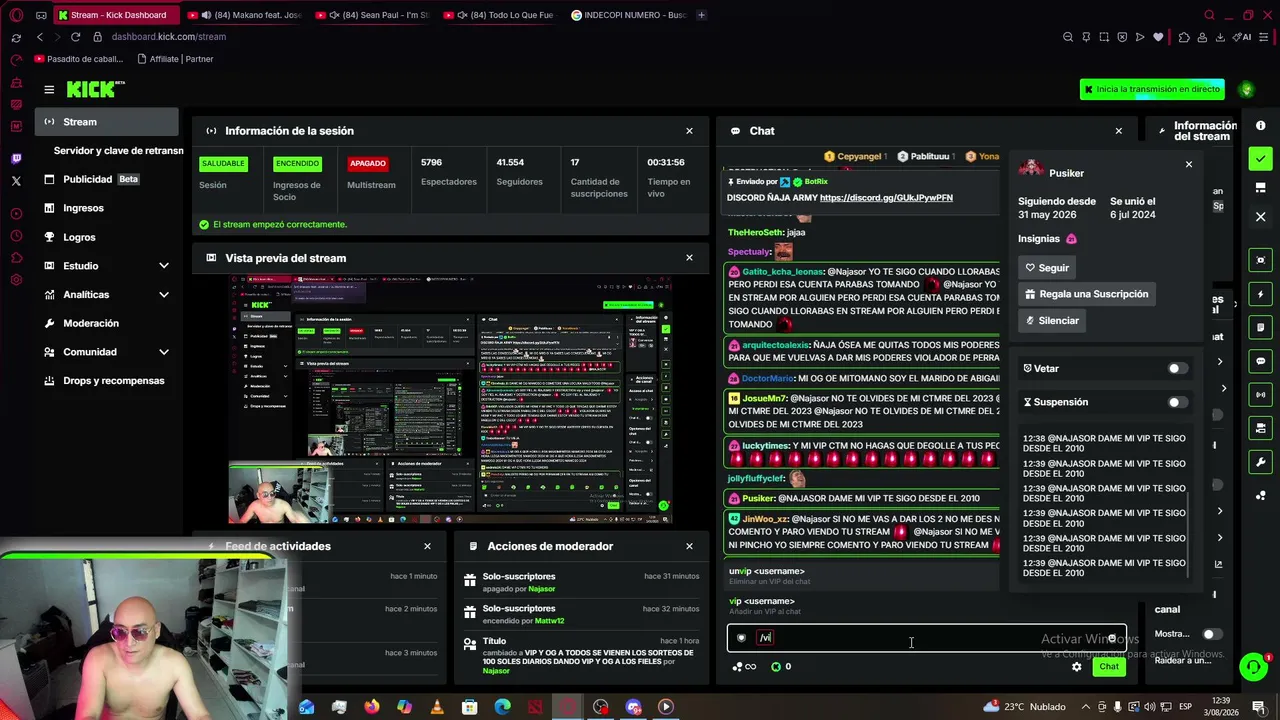Send message with the green Chat button
1280x720 pixels.
(1109, 667)
